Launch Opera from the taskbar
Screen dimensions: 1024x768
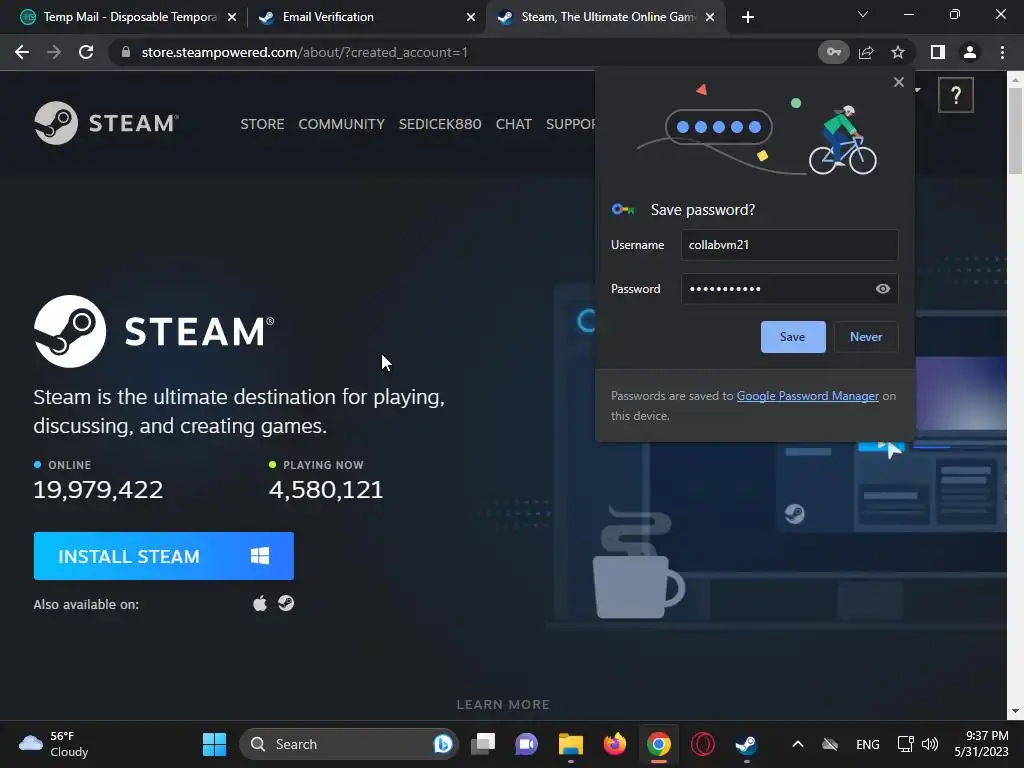[703, 744]
